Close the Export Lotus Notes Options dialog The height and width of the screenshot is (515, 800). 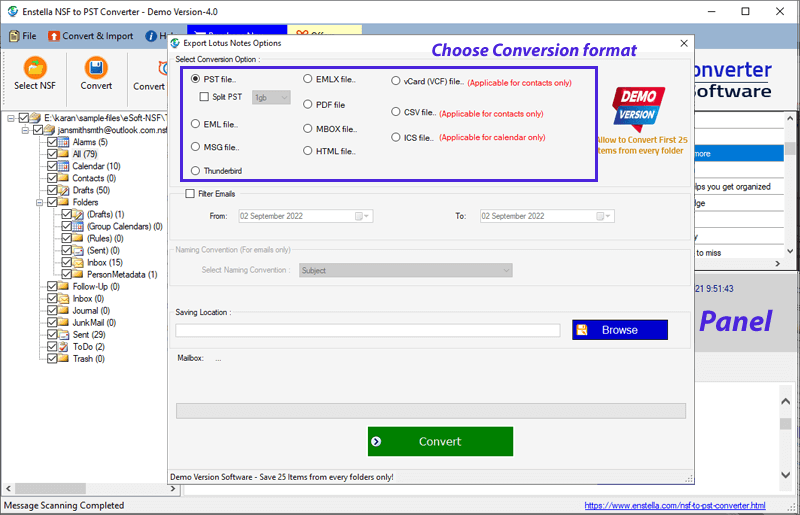click(684, 43)
